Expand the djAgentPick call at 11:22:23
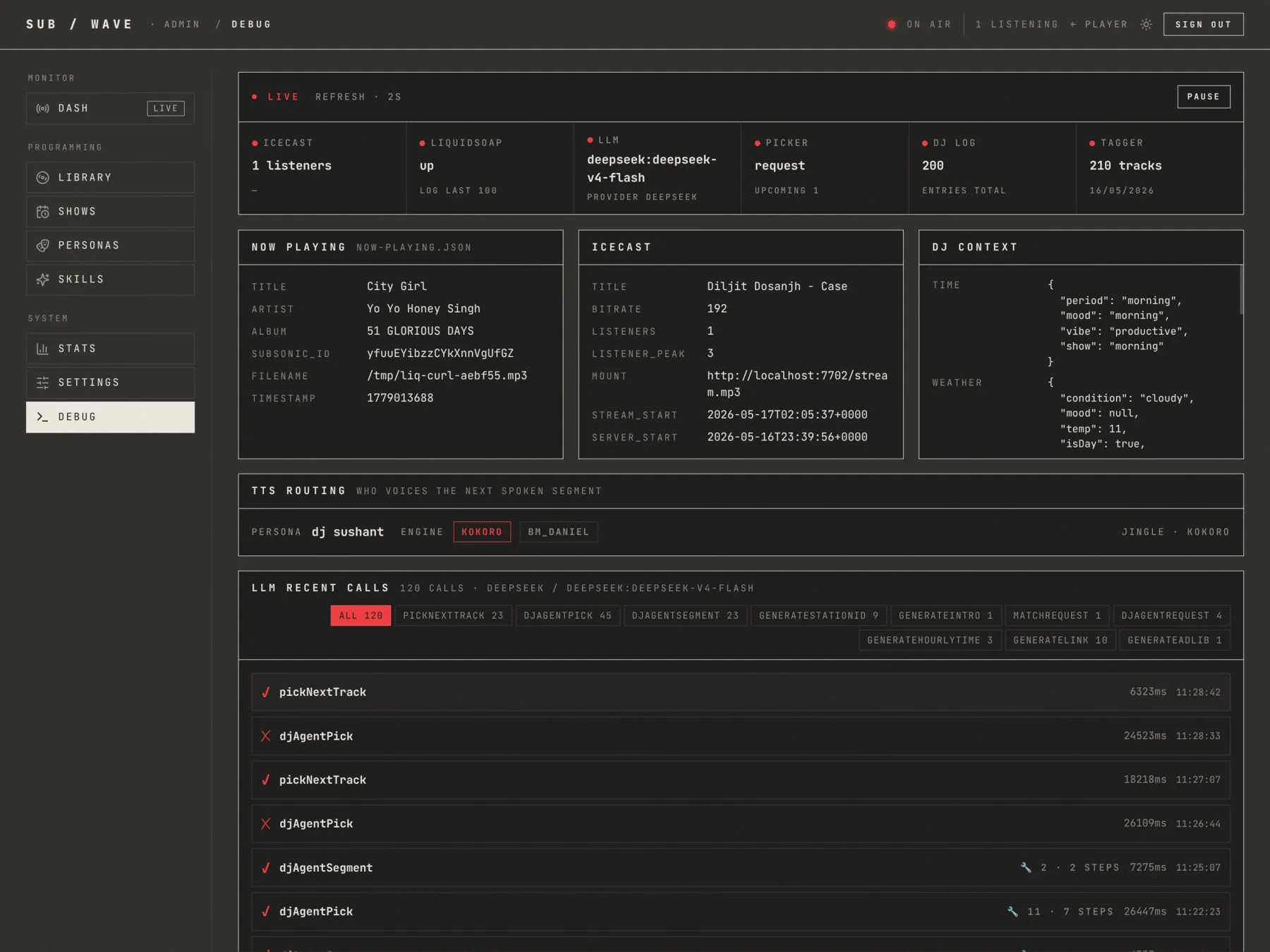 (741, 912)
